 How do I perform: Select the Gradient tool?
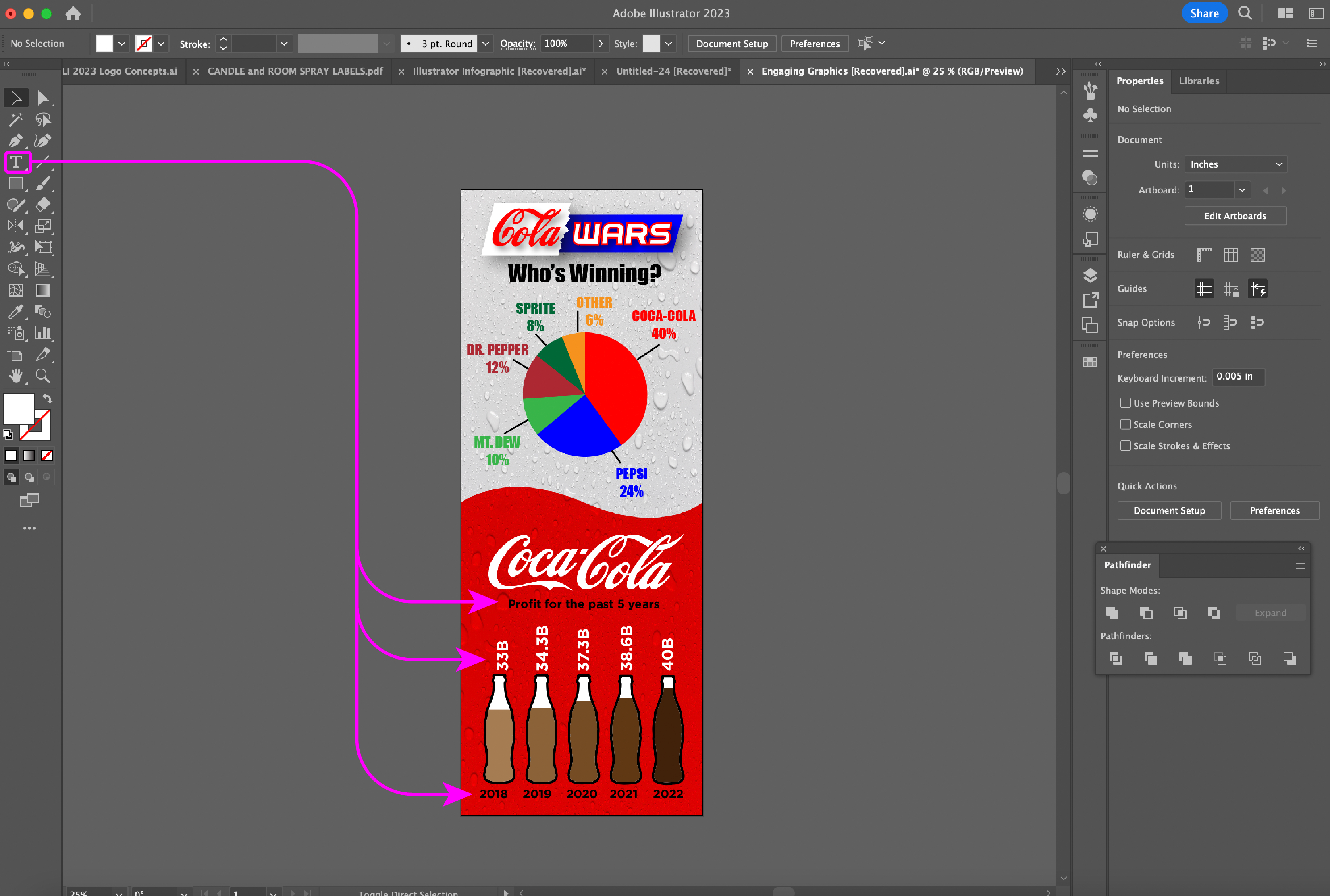coord(43,290)
